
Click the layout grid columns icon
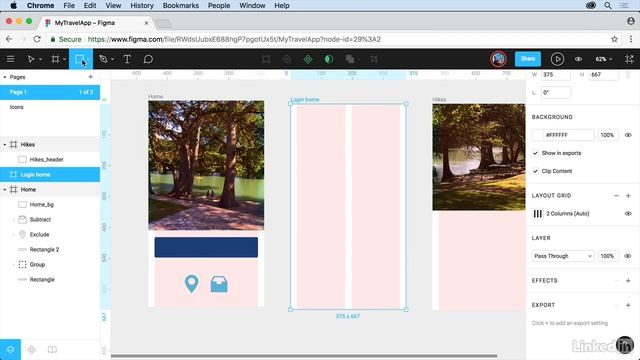click(538, 213)
